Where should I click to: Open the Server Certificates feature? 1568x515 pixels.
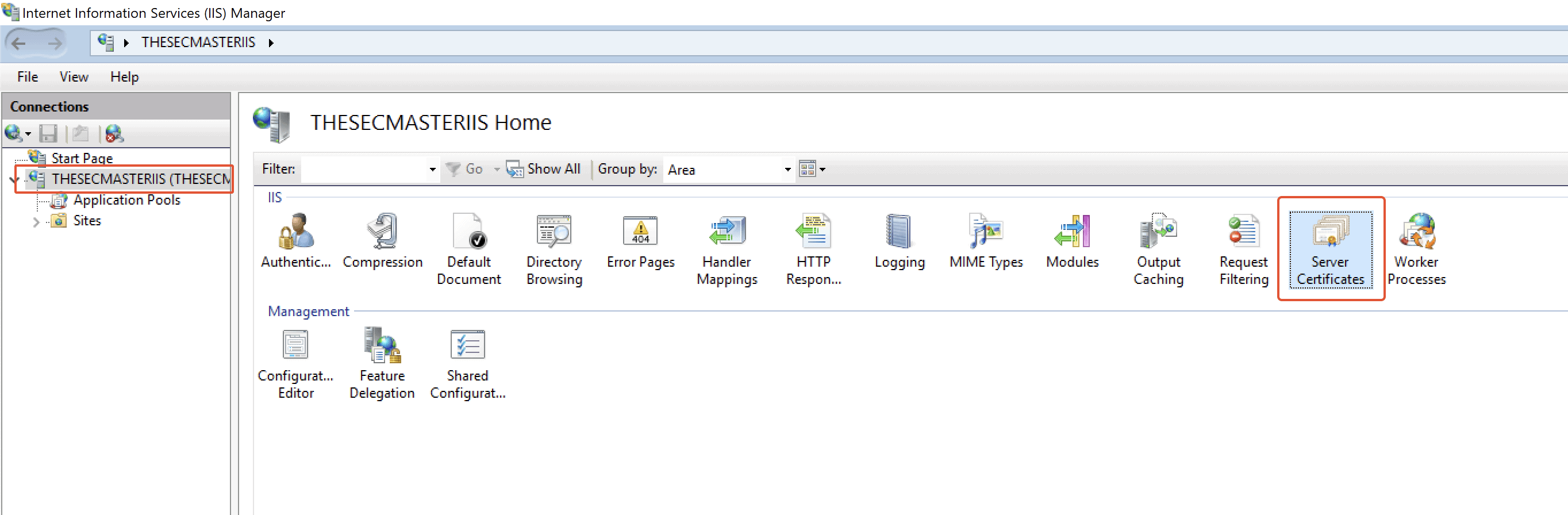1331,249
